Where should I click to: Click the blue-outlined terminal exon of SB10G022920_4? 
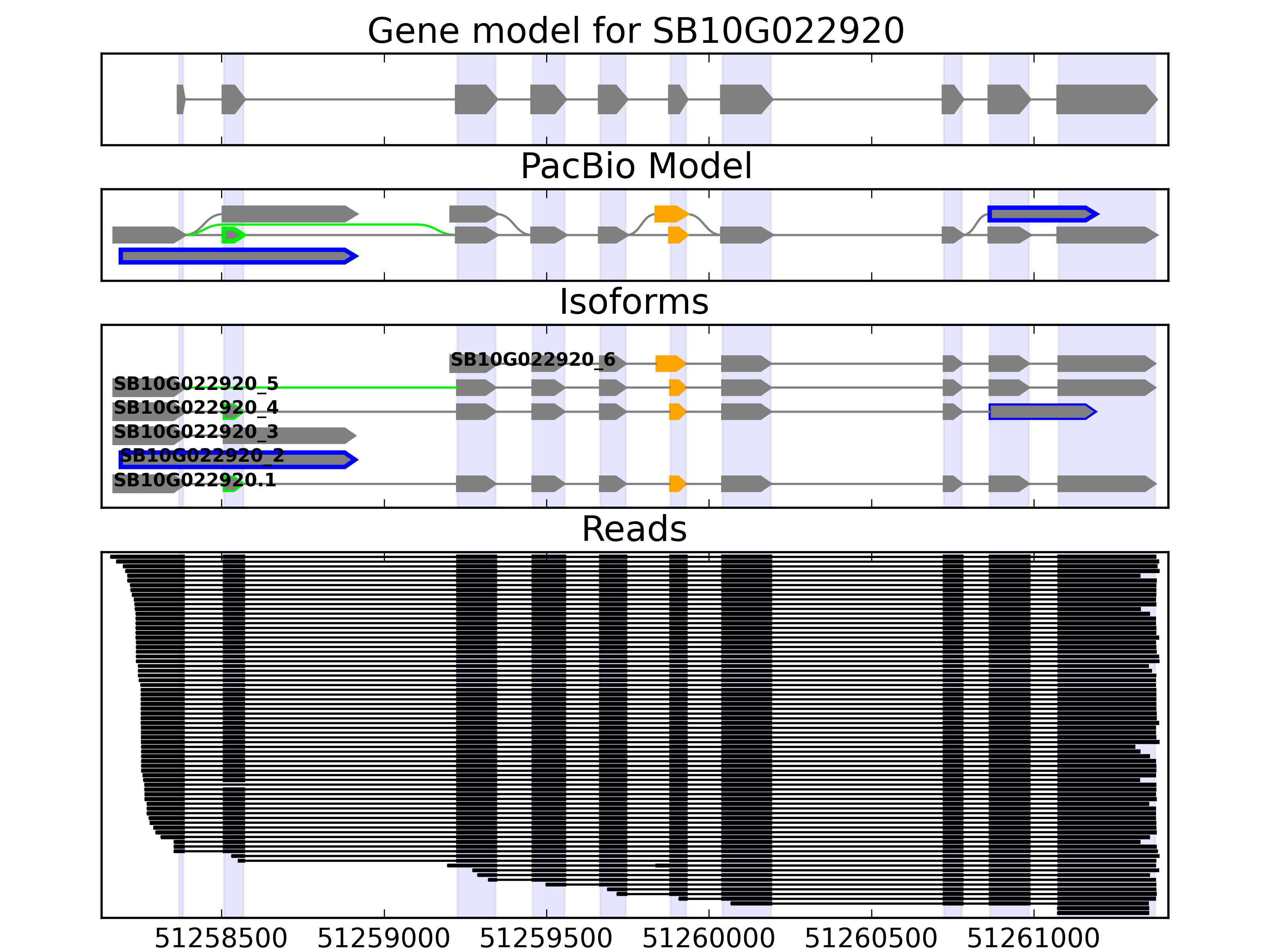coord(1041,411)
